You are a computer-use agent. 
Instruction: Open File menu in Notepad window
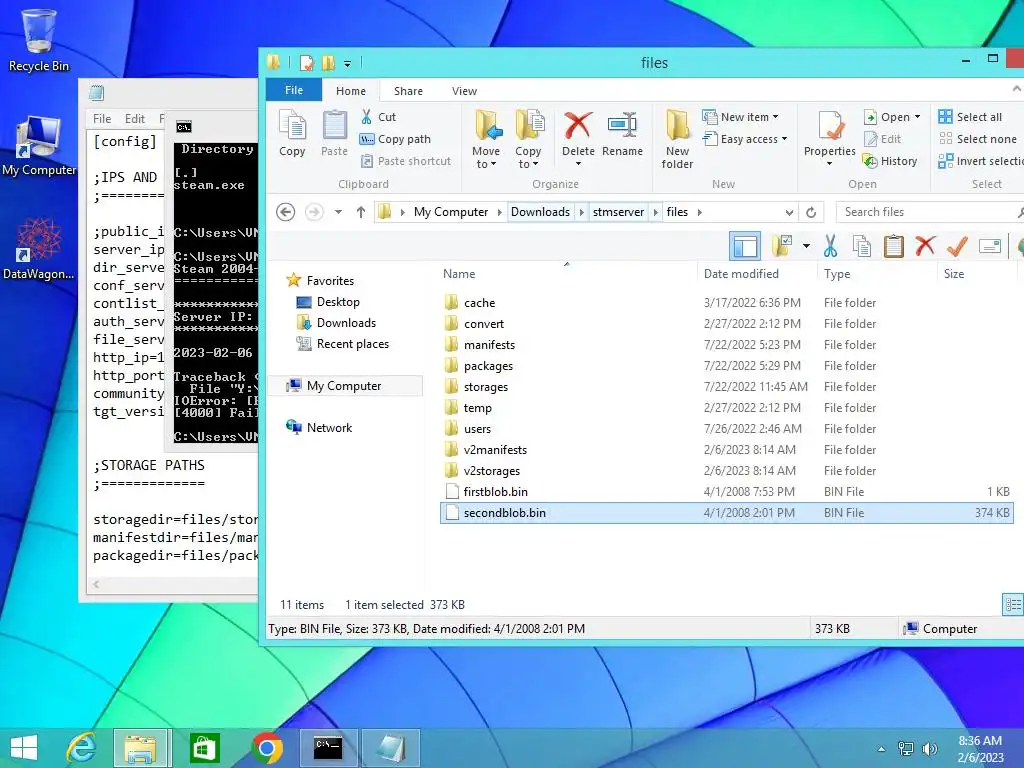[x=102, y=119]
